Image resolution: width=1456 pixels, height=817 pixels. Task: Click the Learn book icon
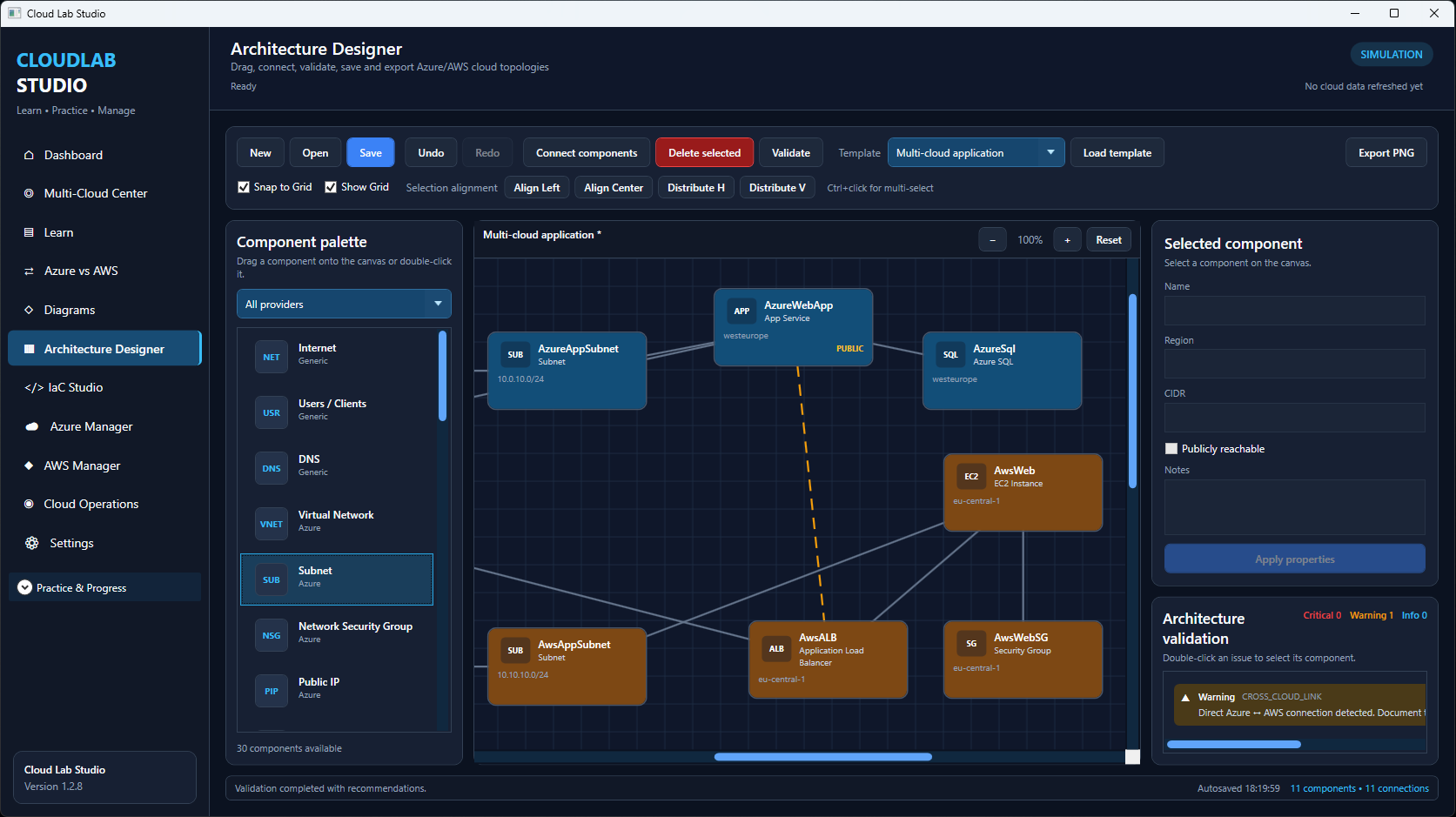tap(29, 232)
